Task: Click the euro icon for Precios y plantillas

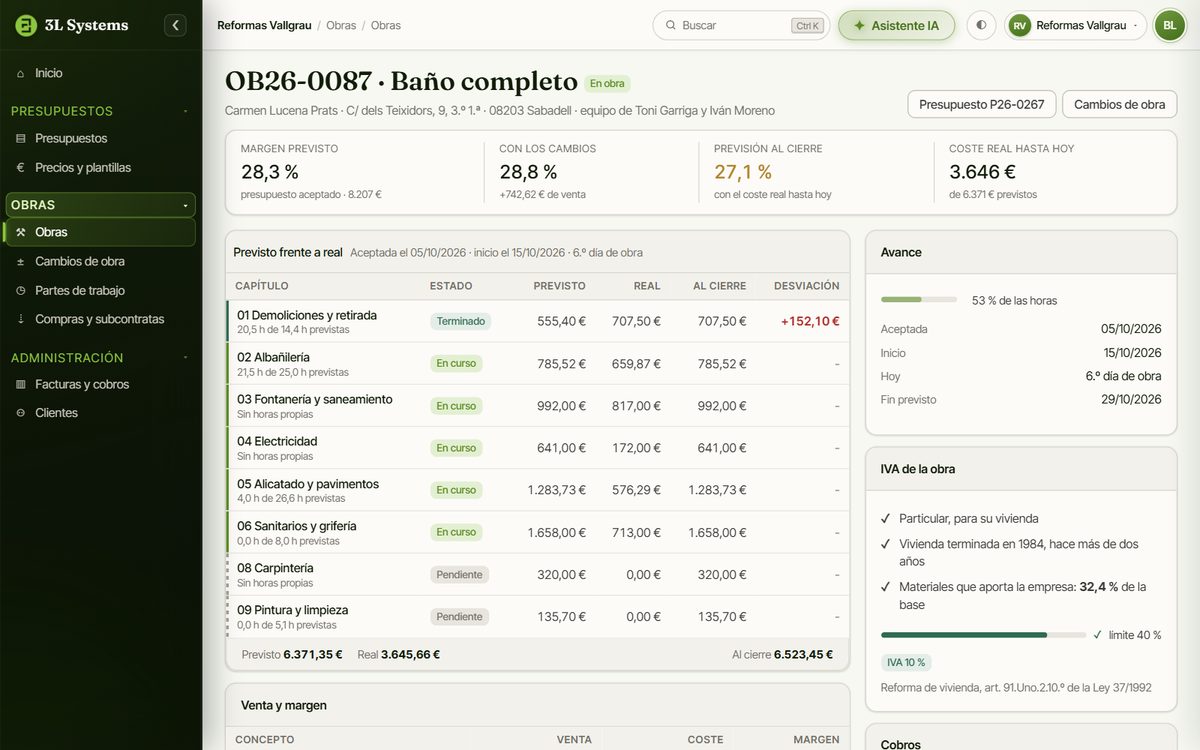Action: tap(20, 168)
